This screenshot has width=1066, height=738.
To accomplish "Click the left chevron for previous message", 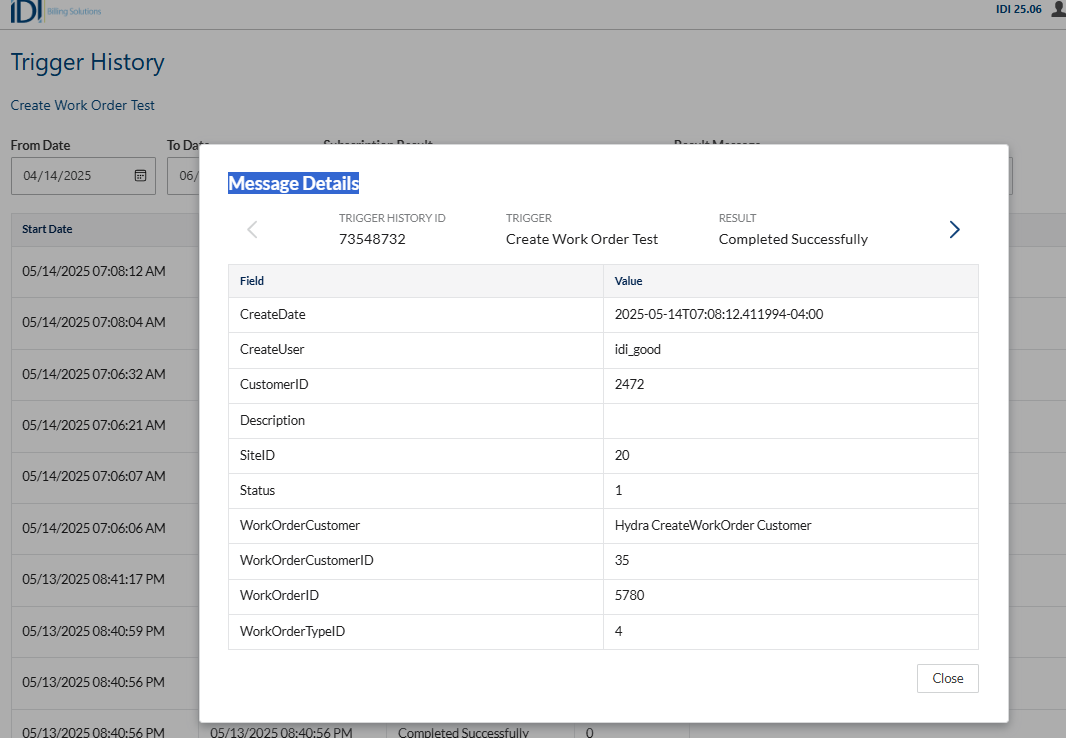I will point(252,229).
